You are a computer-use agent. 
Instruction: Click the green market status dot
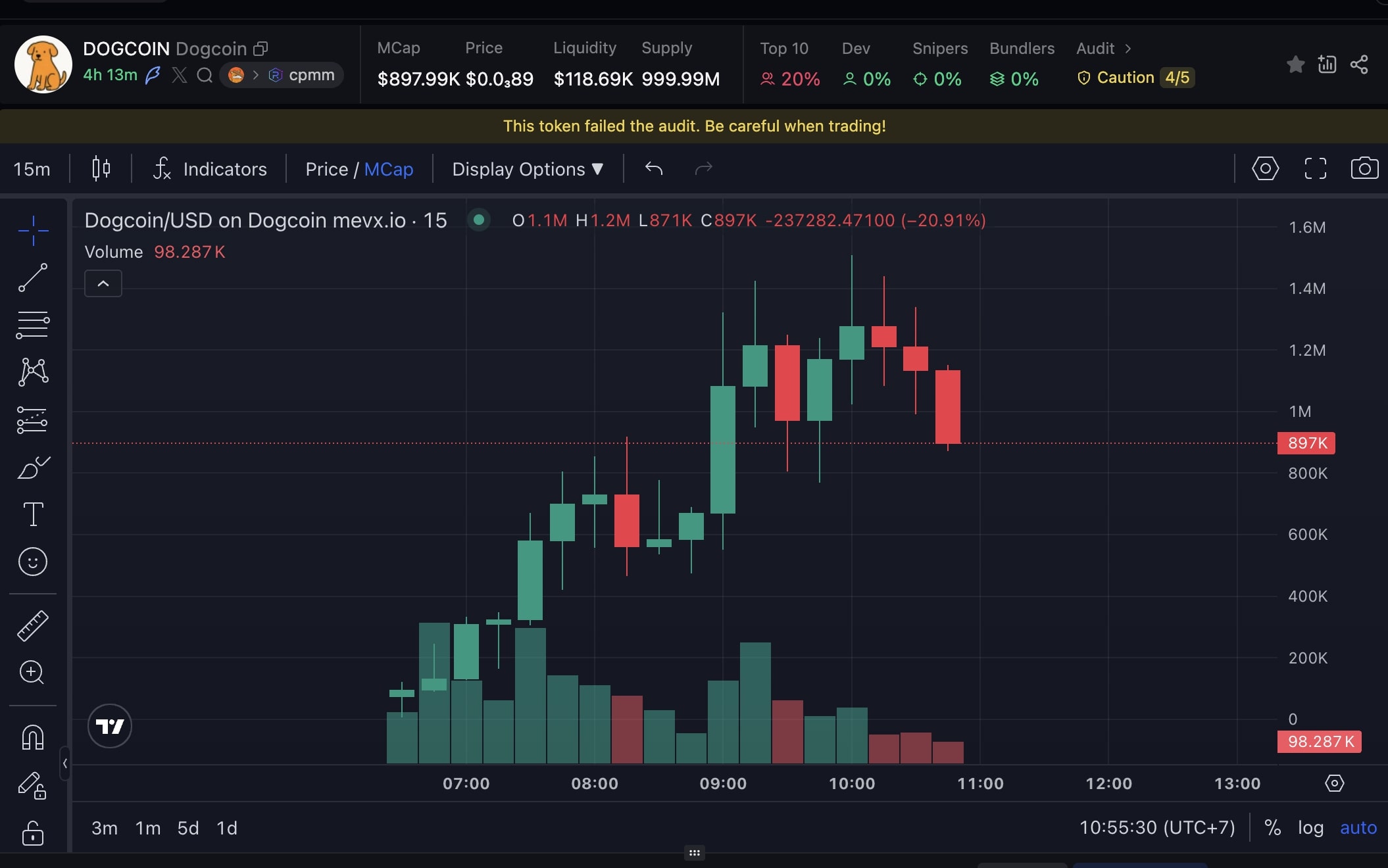click(x=479, y=220)
